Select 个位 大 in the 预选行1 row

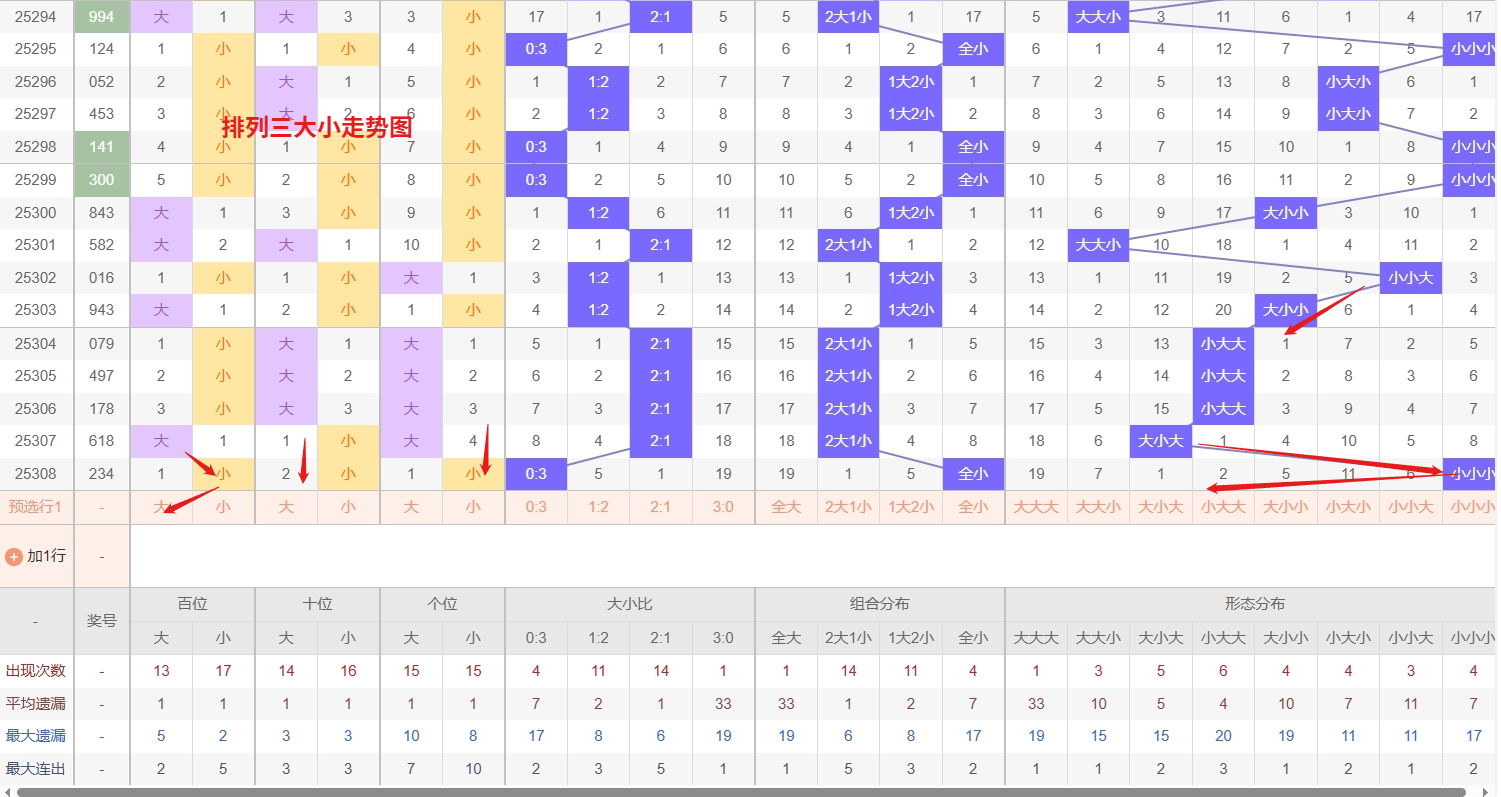tap(411, 507)
